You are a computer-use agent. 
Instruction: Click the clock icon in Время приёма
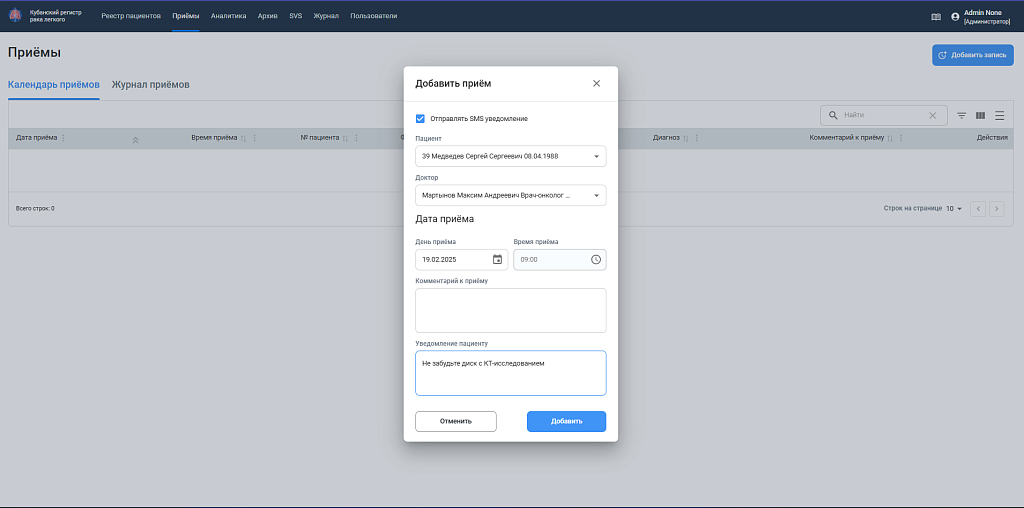coord(596,259)
